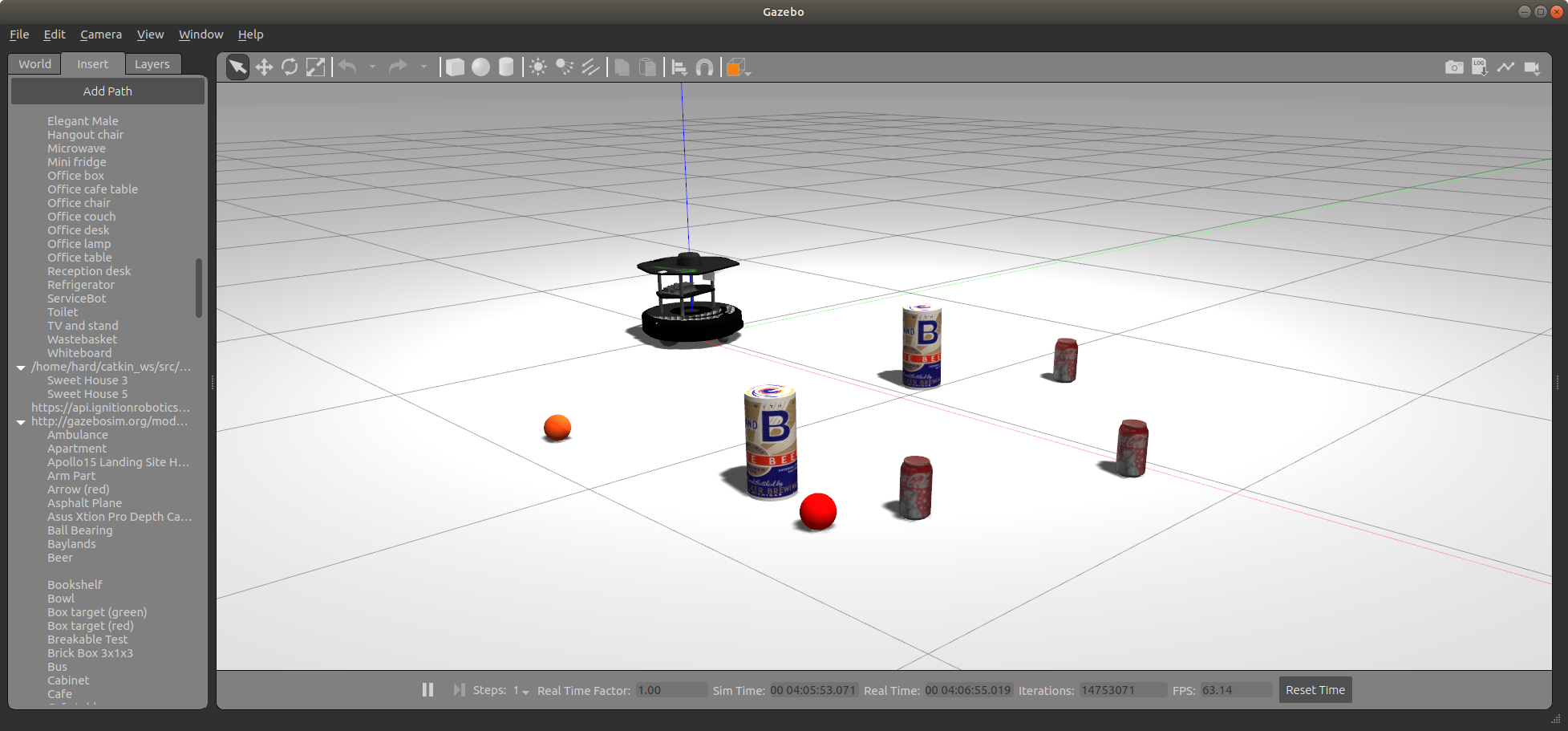This screenshot has width=1568, height=731.
Task: Click the Reset Time button
Action: point(1315,690)
